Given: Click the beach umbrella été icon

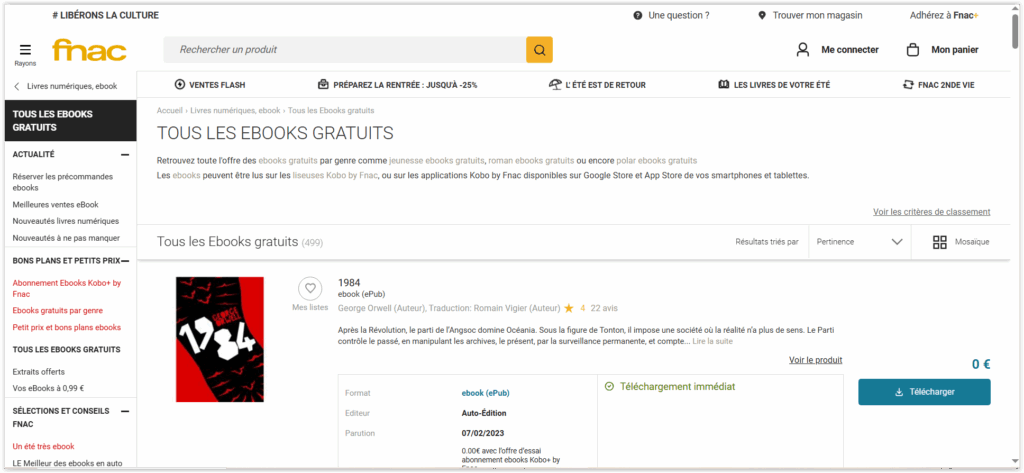Looking at the screenshot, I should pos(555,84).
